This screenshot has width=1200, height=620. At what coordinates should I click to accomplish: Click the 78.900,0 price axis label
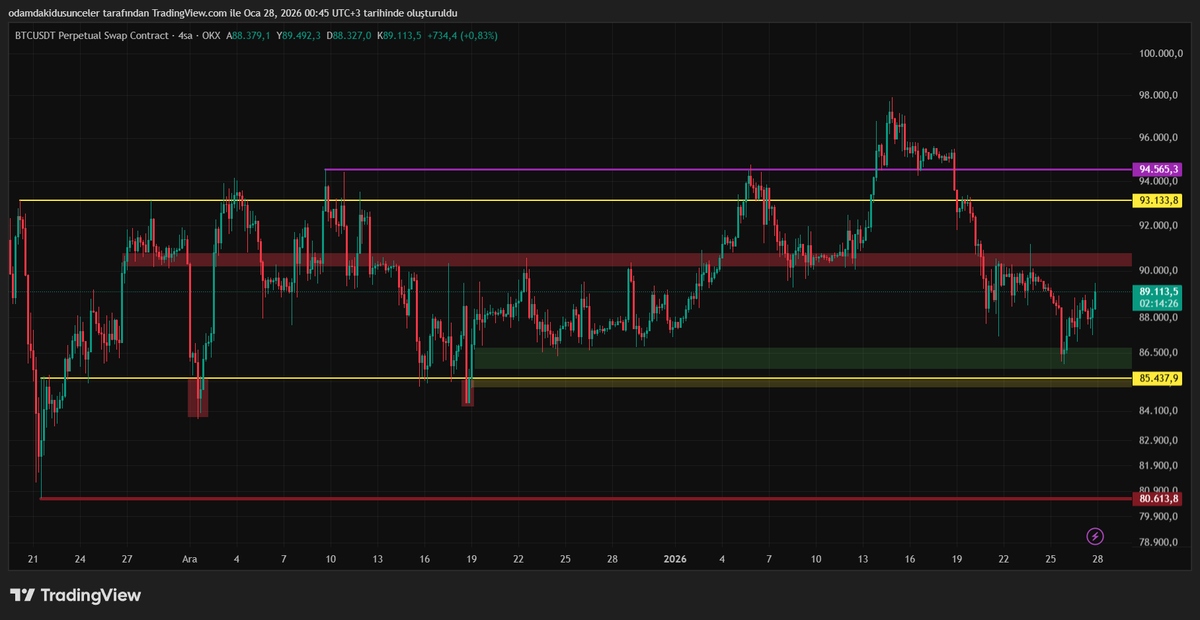1160,543
